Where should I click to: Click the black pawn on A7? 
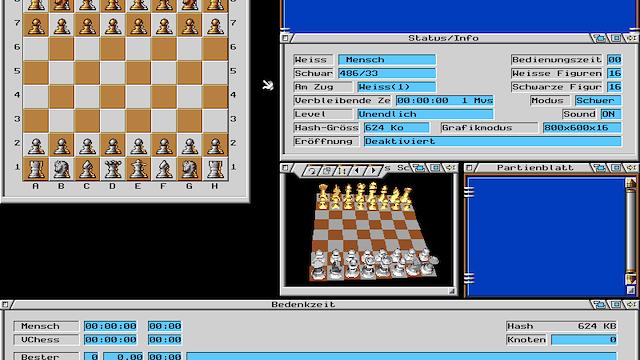(36, 25)
